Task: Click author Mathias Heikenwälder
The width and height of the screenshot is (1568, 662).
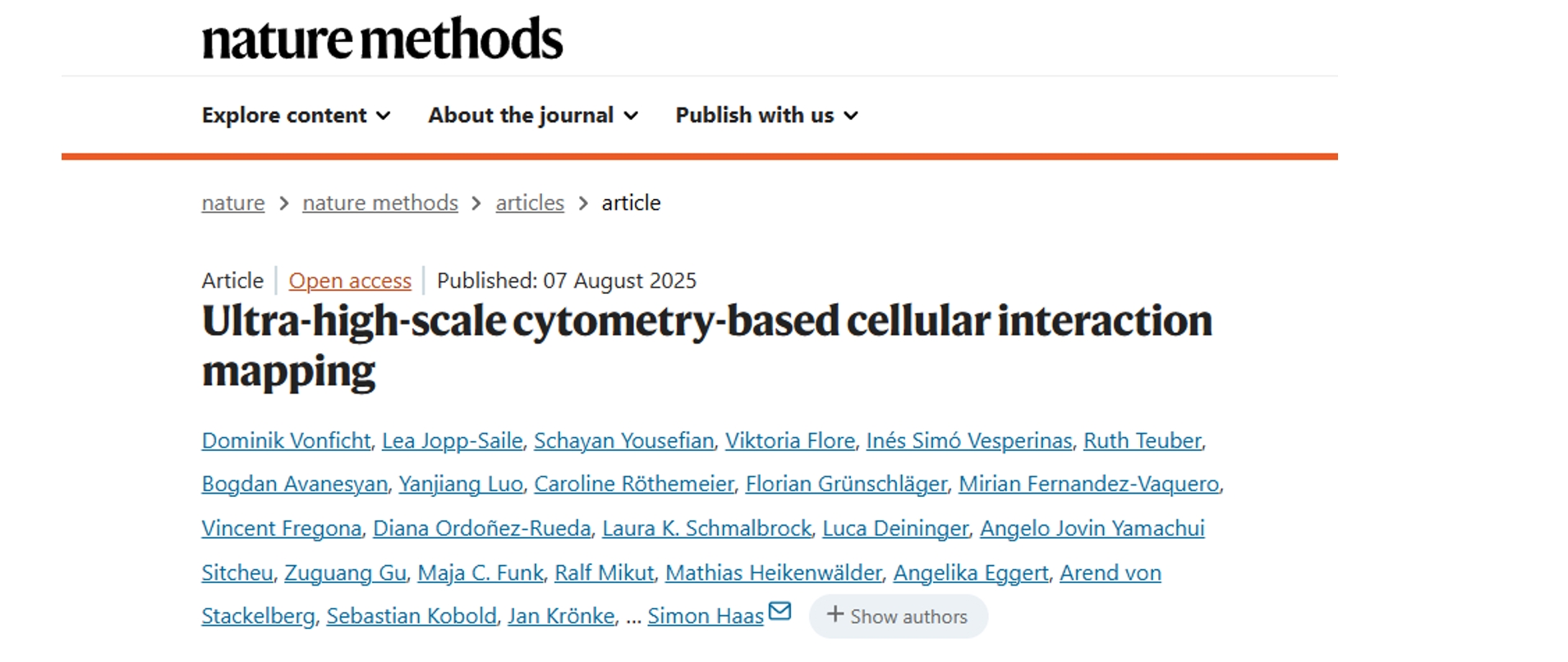Action: tap(774, 572)
